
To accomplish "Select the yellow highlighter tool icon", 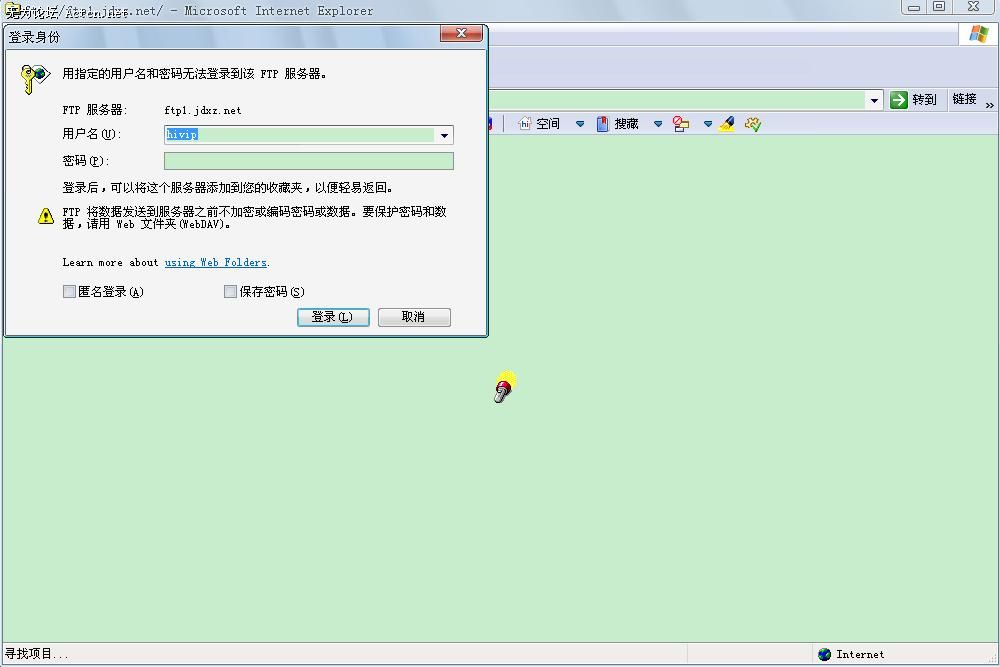I will (x=726, y=124).
